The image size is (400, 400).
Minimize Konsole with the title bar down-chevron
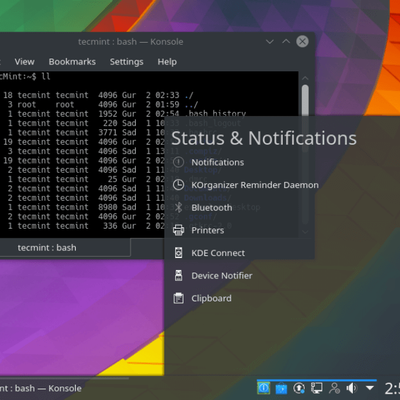click(x=270, y=42)
